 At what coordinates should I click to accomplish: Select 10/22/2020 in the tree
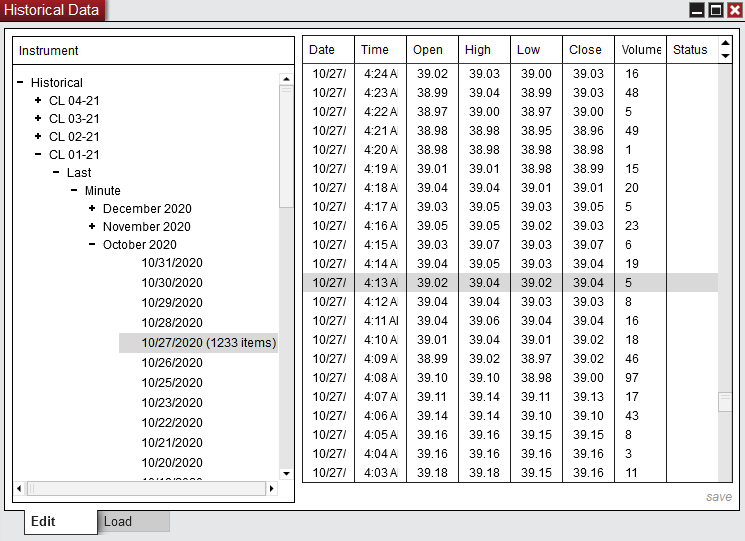(x=172, y=422)
